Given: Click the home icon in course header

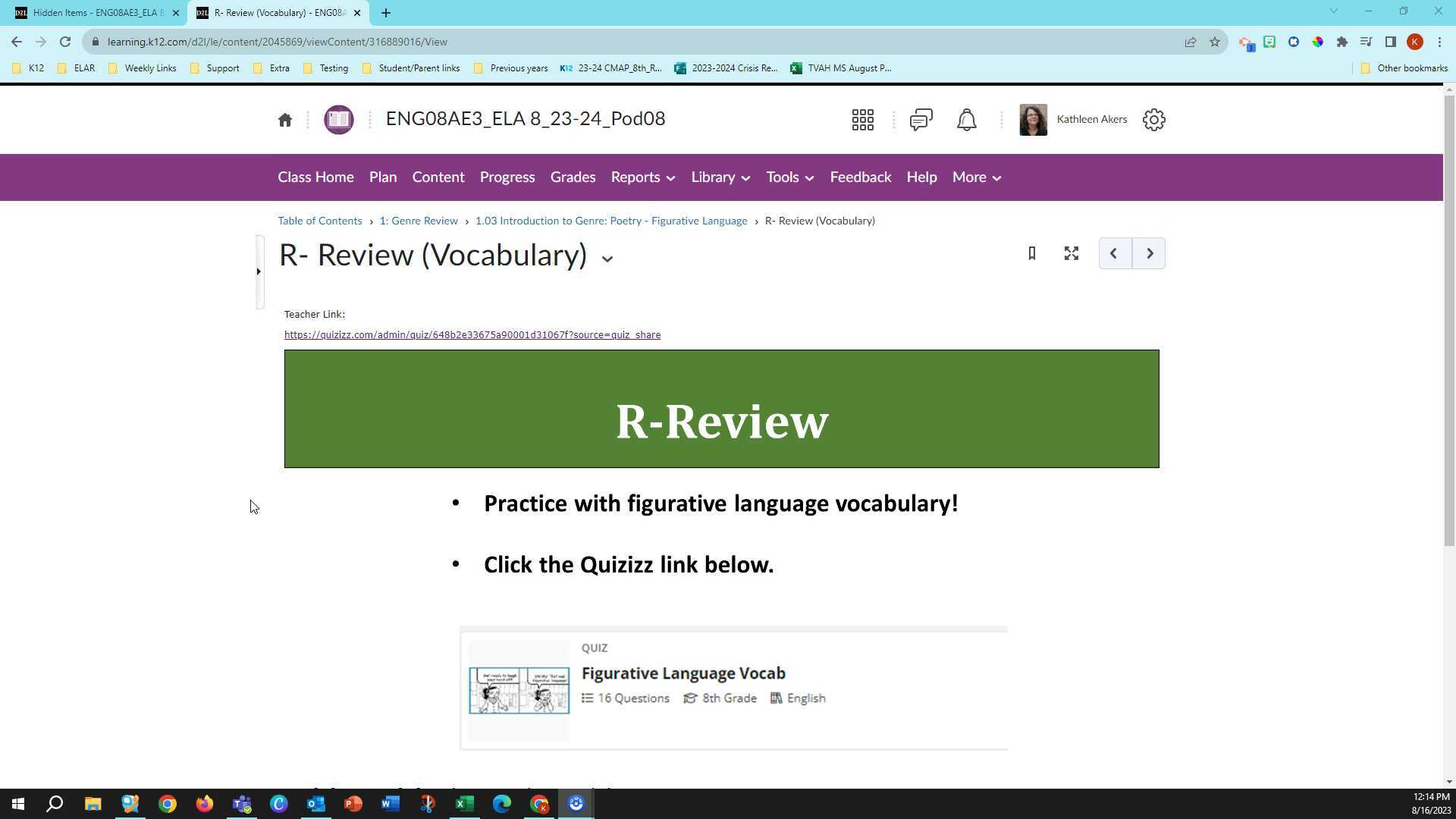Looking at the screenshot, I should tap(285, 120).
